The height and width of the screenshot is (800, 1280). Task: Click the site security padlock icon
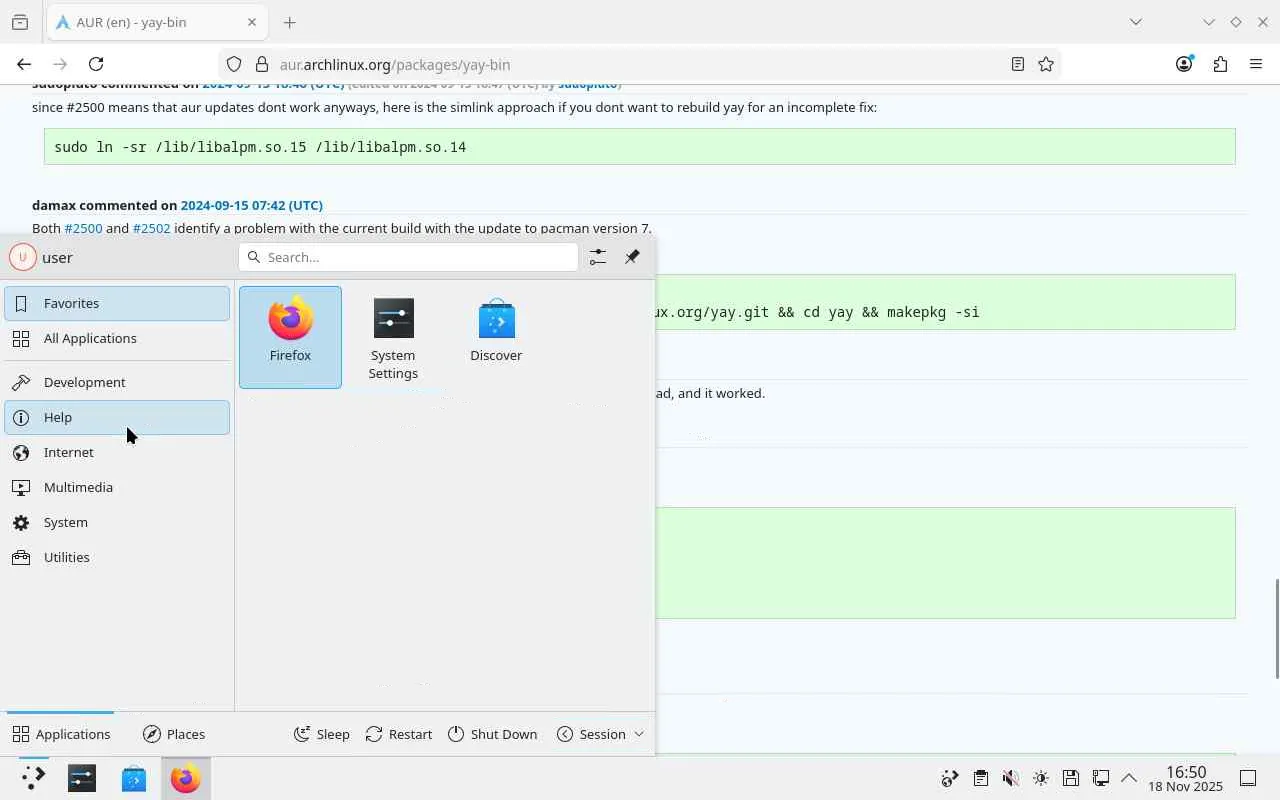click(262, 64)
